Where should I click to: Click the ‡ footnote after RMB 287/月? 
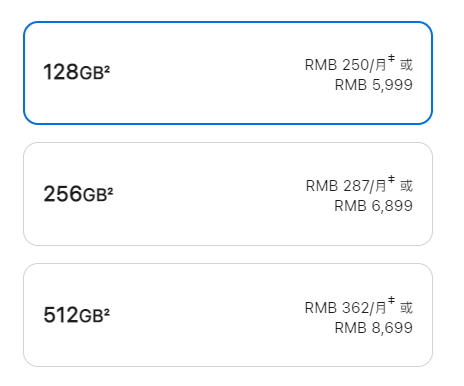point(391,179)
